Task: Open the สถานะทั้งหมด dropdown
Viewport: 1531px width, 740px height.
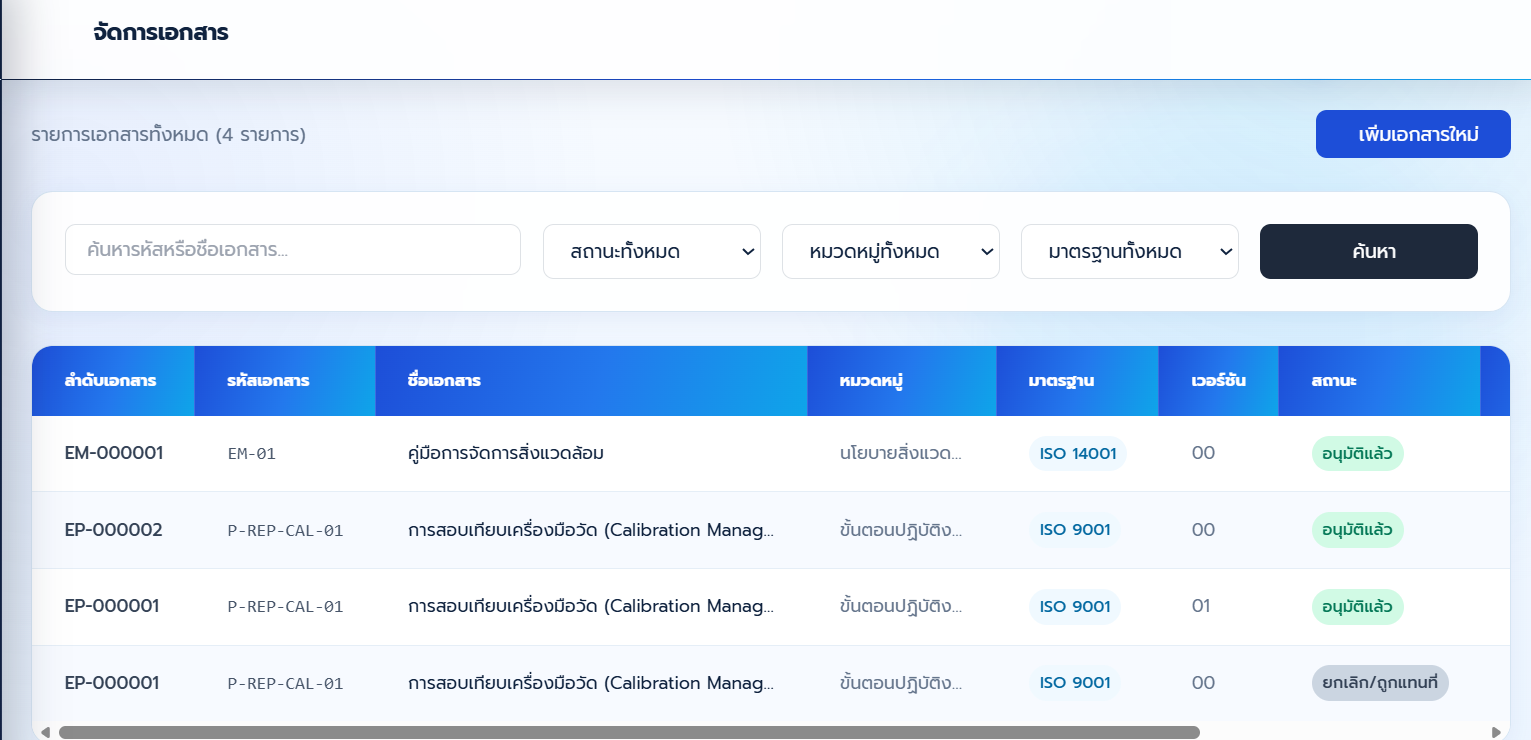Action: pos(652,251)
